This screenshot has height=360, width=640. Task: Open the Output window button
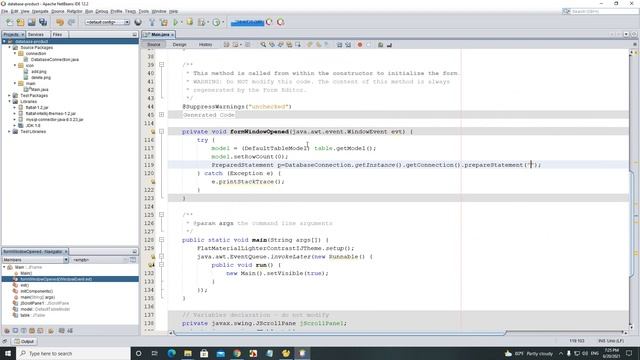coord(24,341)
